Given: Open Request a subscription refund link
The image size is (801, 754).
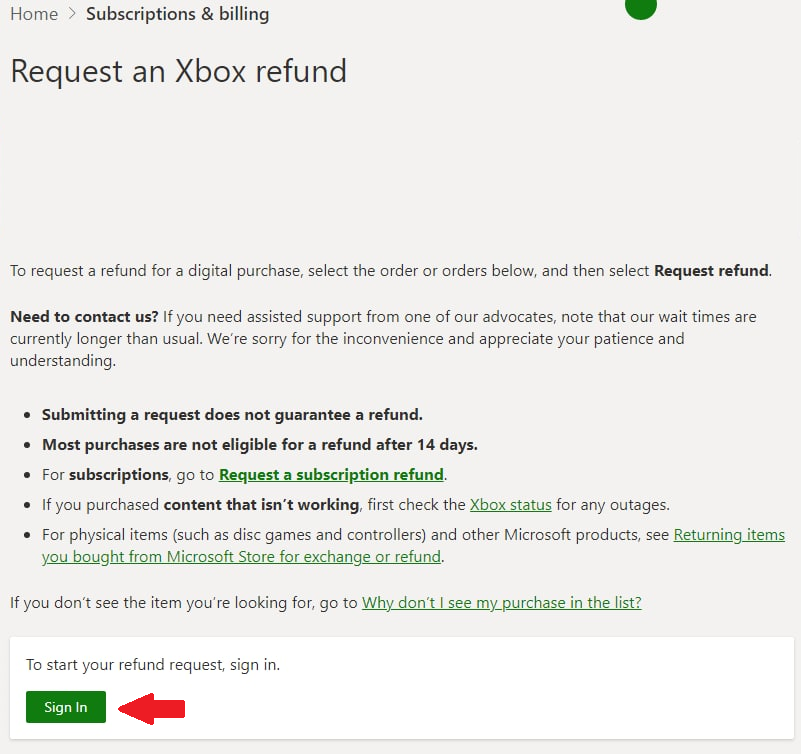Looking at the screenshot, I should (x=331, y=474).
